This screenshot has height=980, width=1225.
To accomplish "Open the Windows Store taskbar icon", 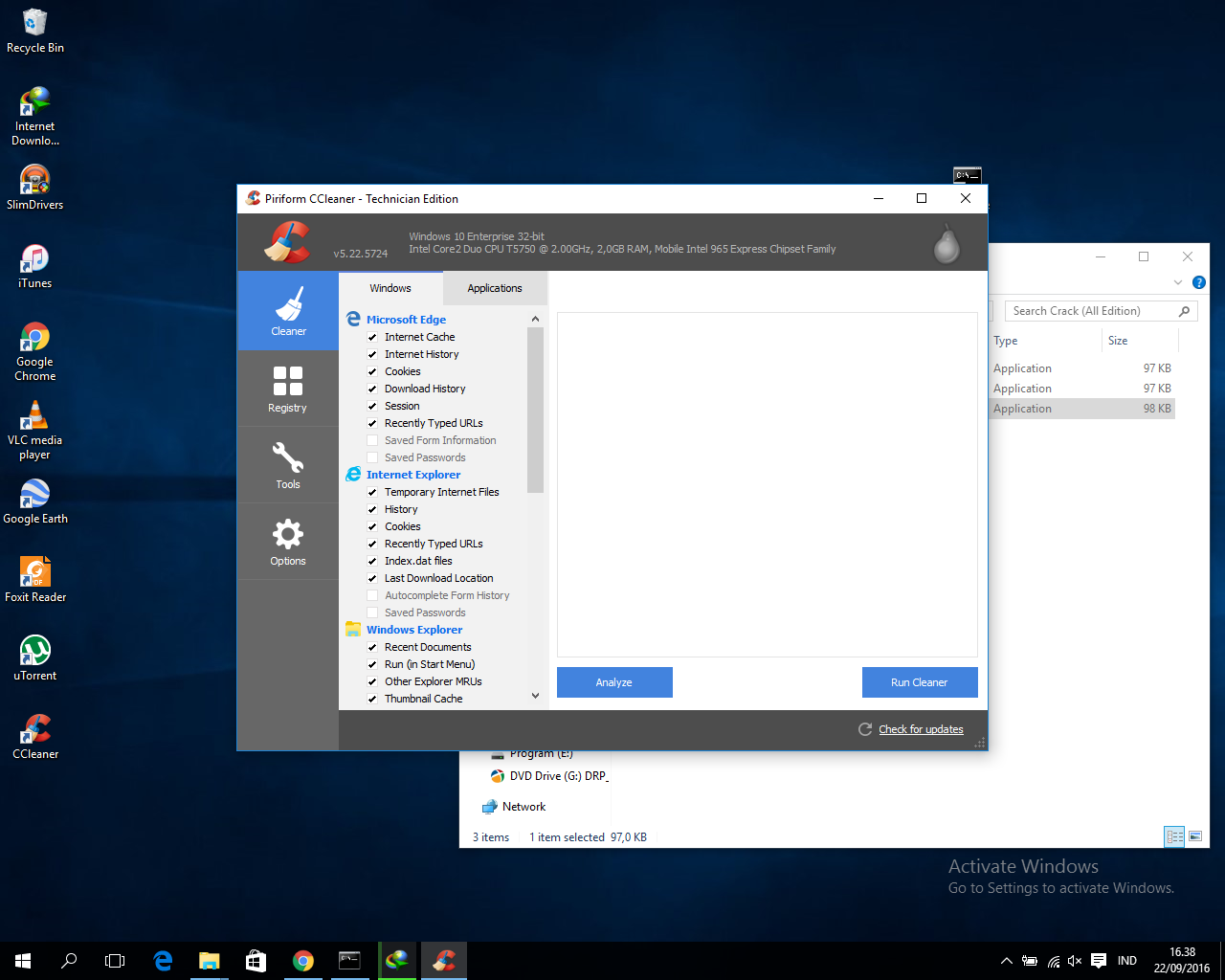I will [256, 961].
